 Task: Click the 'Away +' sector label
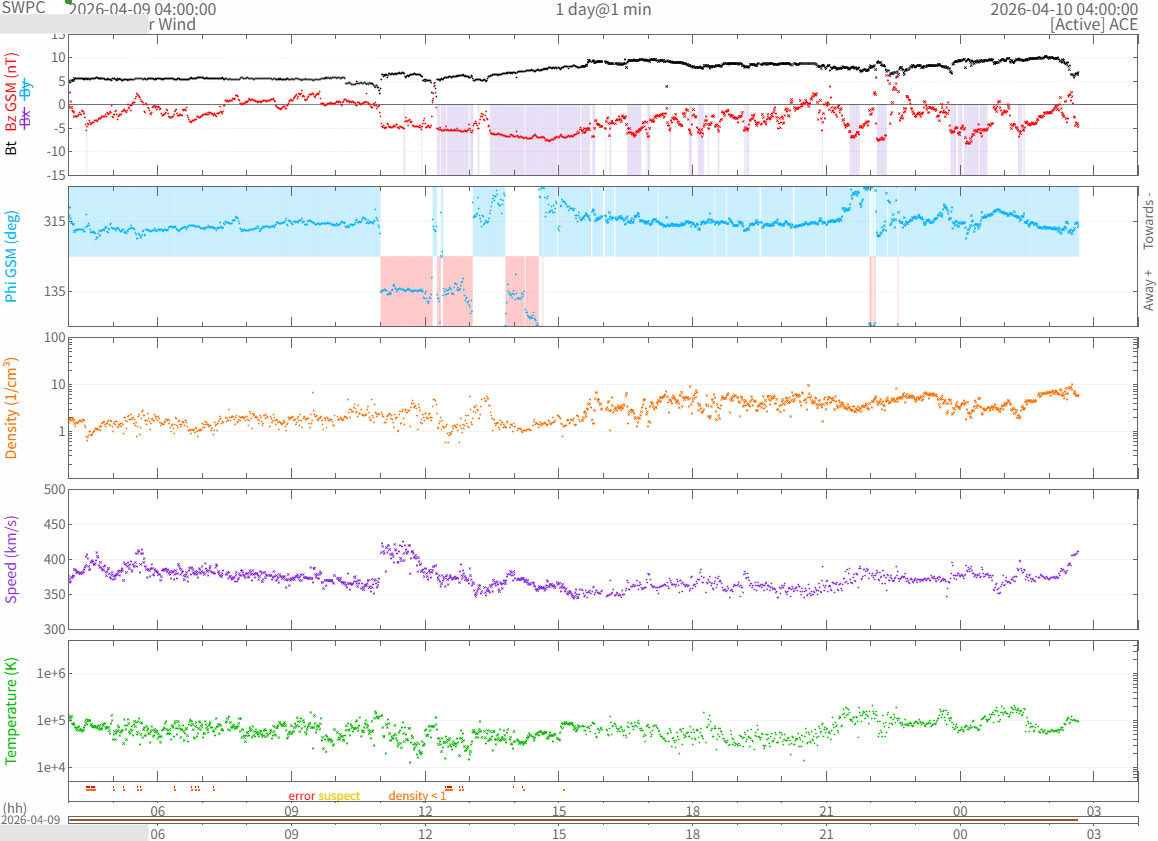click(x=1148, y=290)
